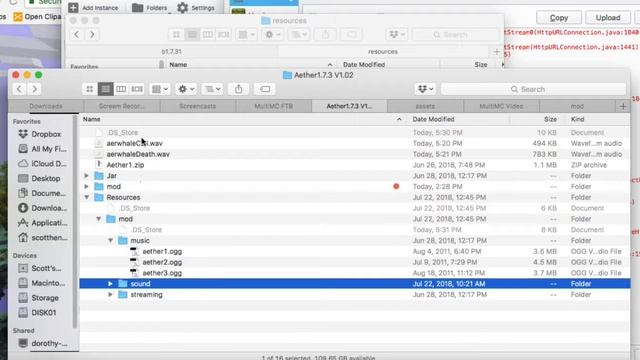The image size is (640, 360).
Task: Open Dropbox in the sidebar
Action: [40, 134]
